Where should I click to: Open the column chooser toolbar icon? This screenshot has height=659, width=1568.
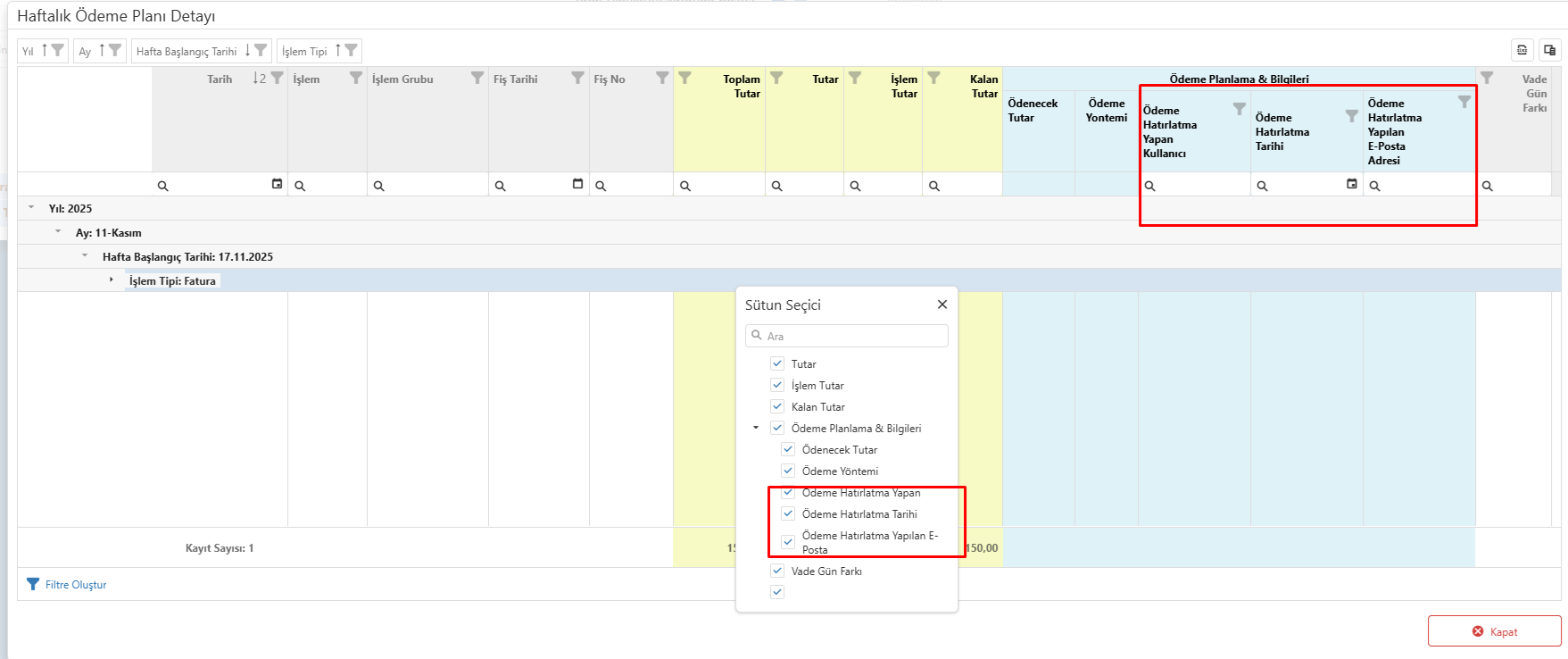click(x=1550, y=50)
